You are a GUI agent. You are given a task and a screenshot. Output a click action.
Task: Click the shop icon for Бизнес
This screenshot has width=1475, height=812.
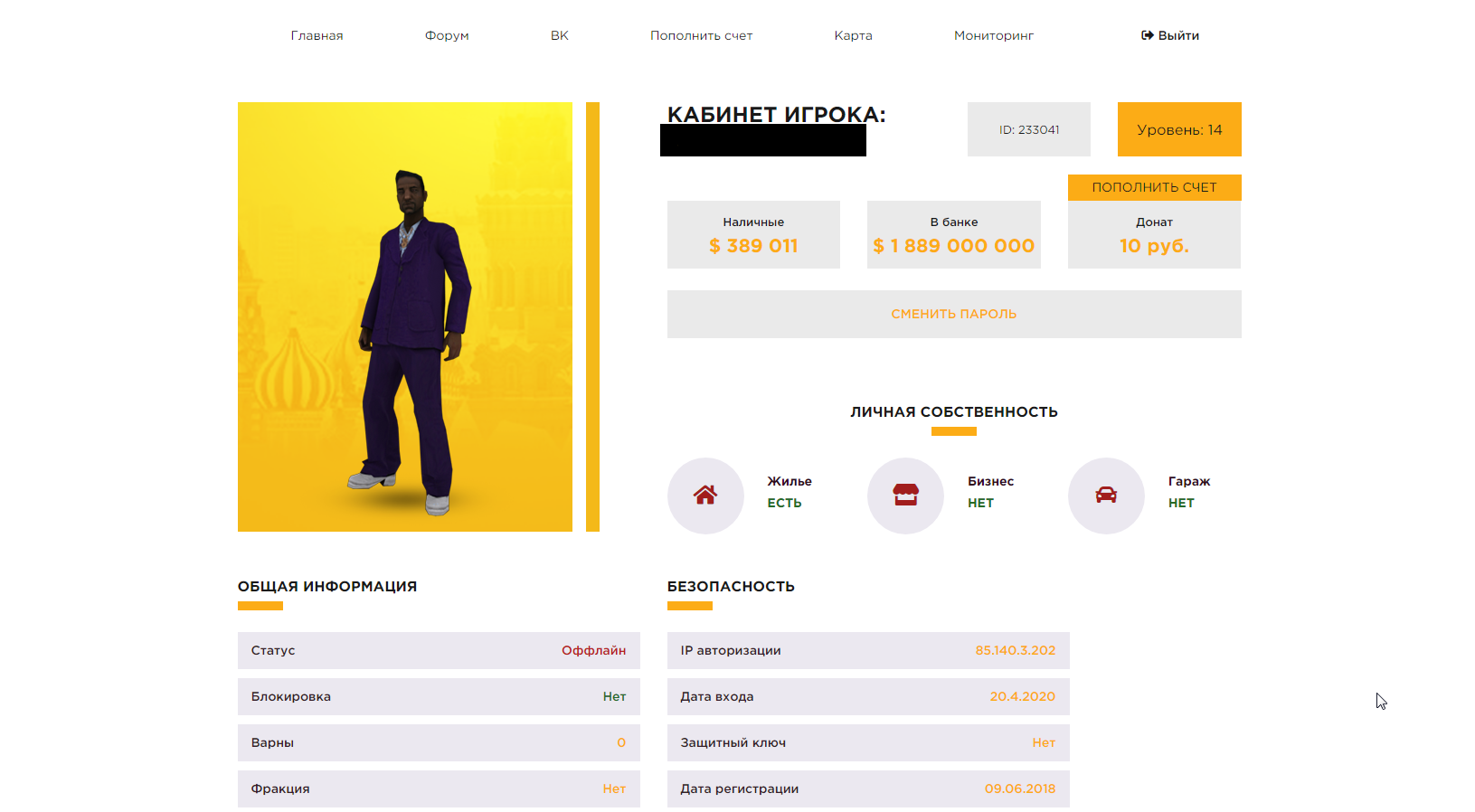tap(905, 495)
